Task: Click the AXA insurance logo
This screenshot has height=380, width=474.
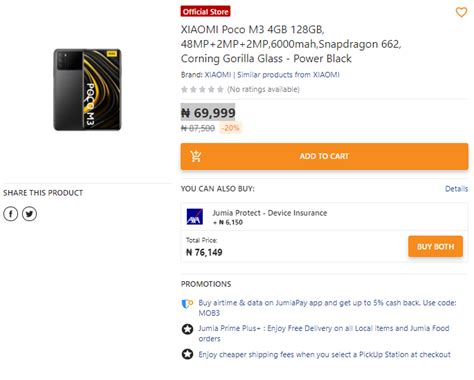Action: click(x=195, y=216)
